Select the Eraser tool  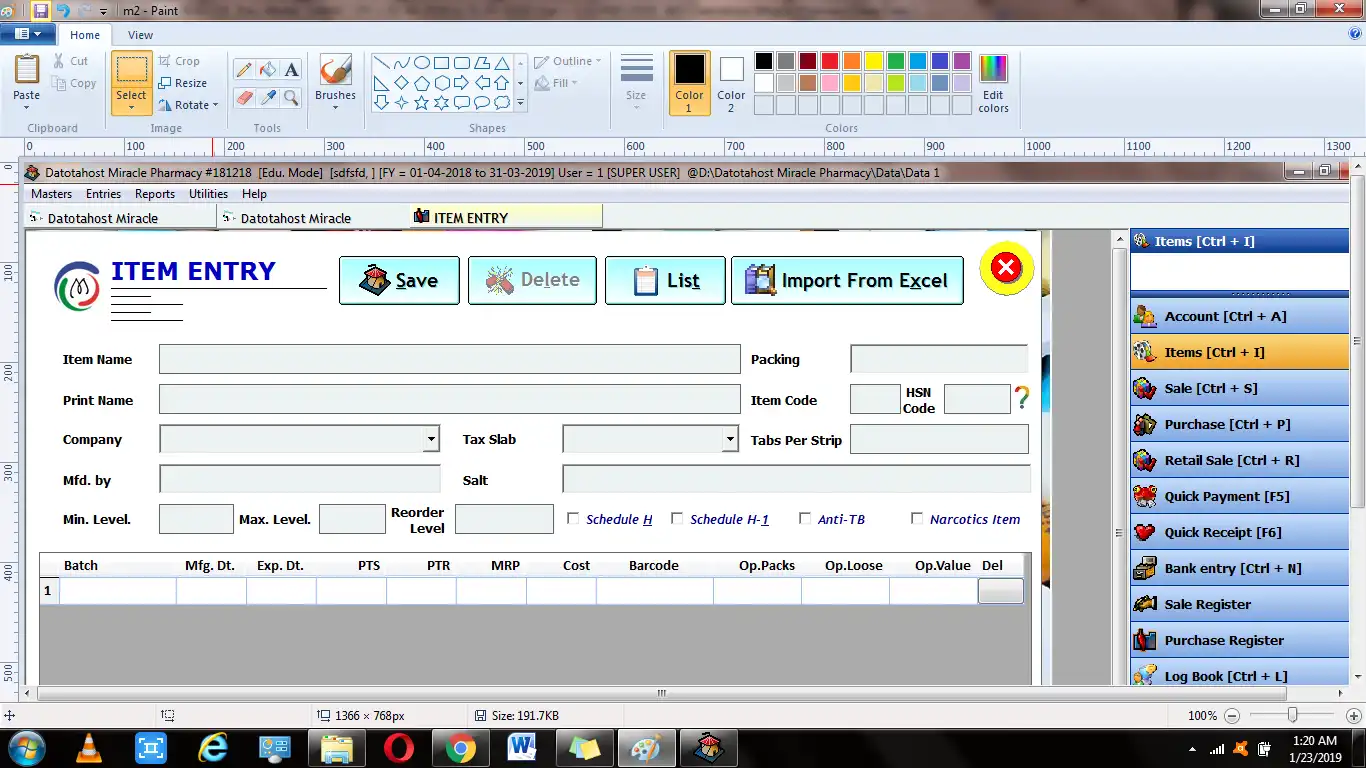[243, 97]
